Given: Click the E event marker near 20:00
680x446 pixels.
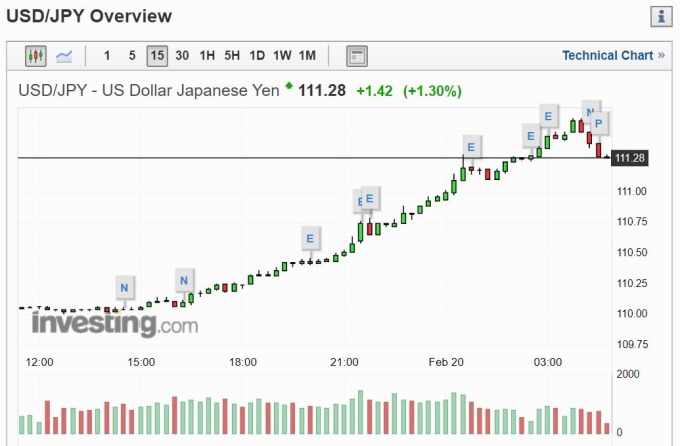Looking at the screenshot, I should click(x=310, y=239).
